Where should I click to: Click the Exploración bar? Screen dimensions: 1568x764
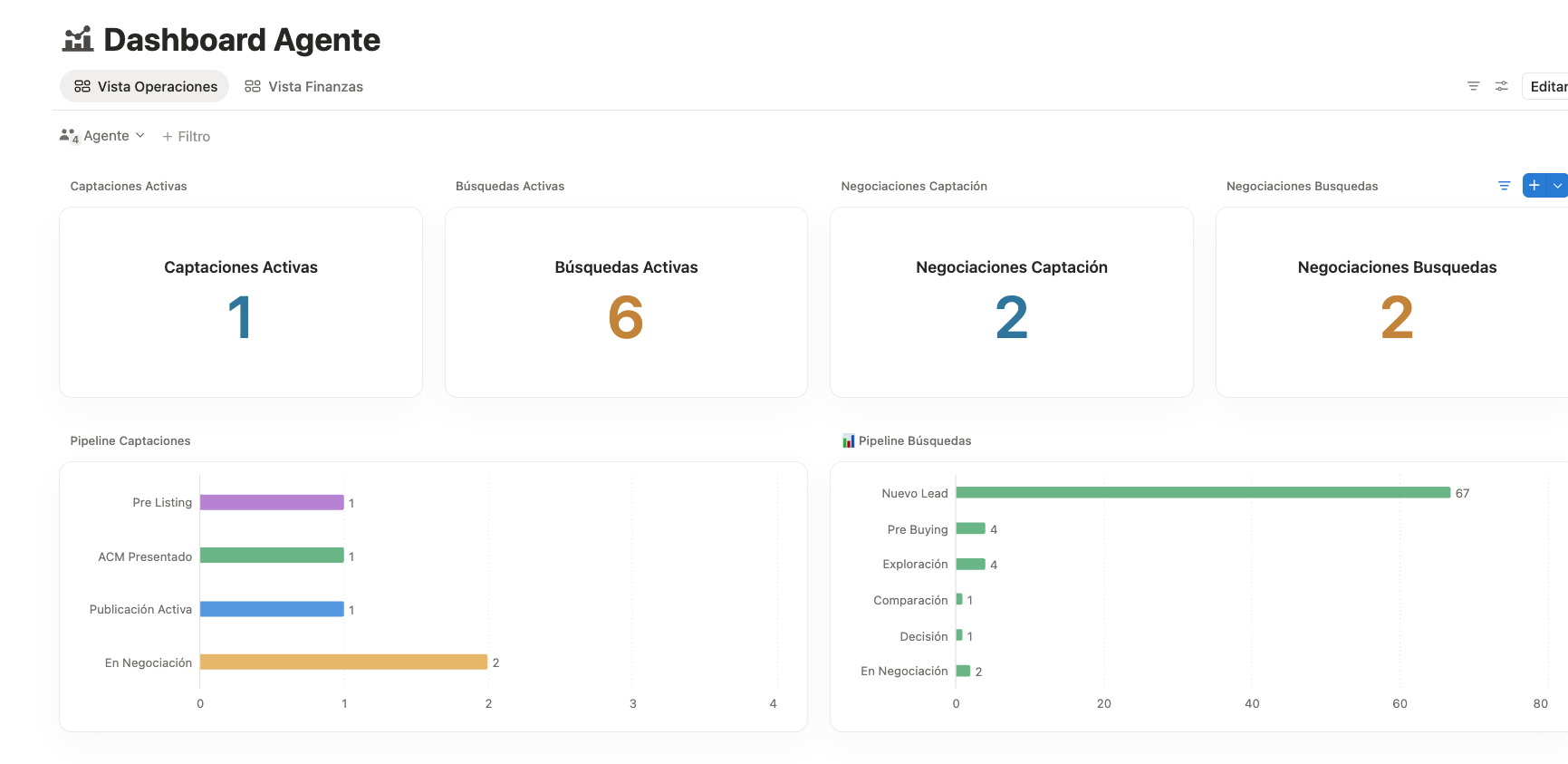coord(971,564)
